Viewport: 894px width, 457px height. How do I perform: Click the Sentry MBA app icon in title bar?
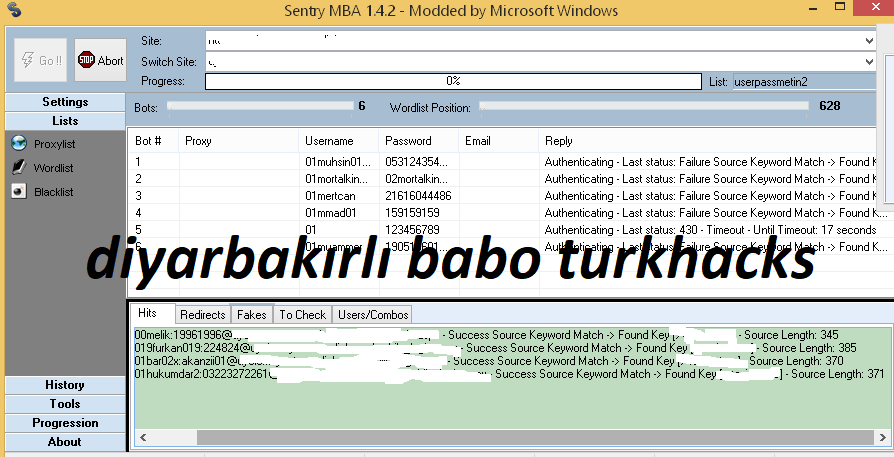click(14, 10)
